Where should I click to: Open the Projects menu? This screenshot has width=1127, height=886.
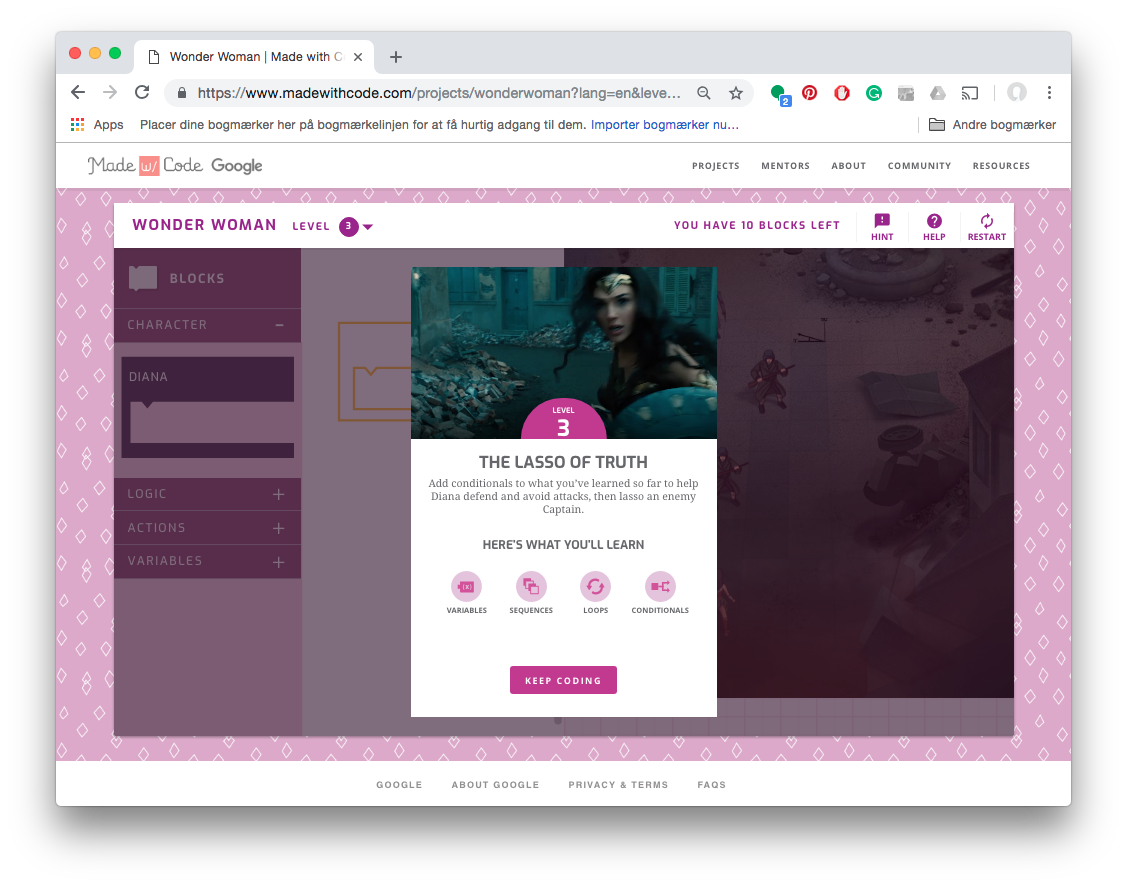715,166
